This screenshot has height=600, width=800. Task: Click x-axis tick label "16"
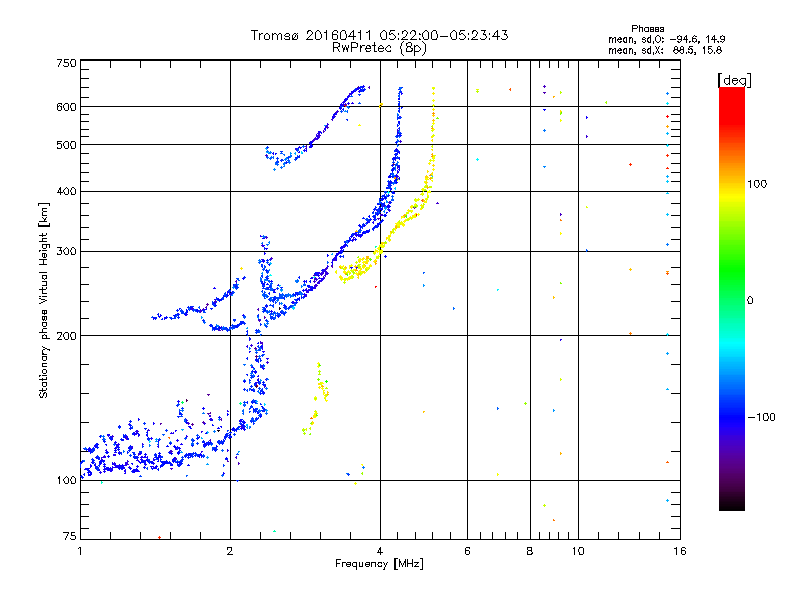pyautogui.click(x=680, y=551)
